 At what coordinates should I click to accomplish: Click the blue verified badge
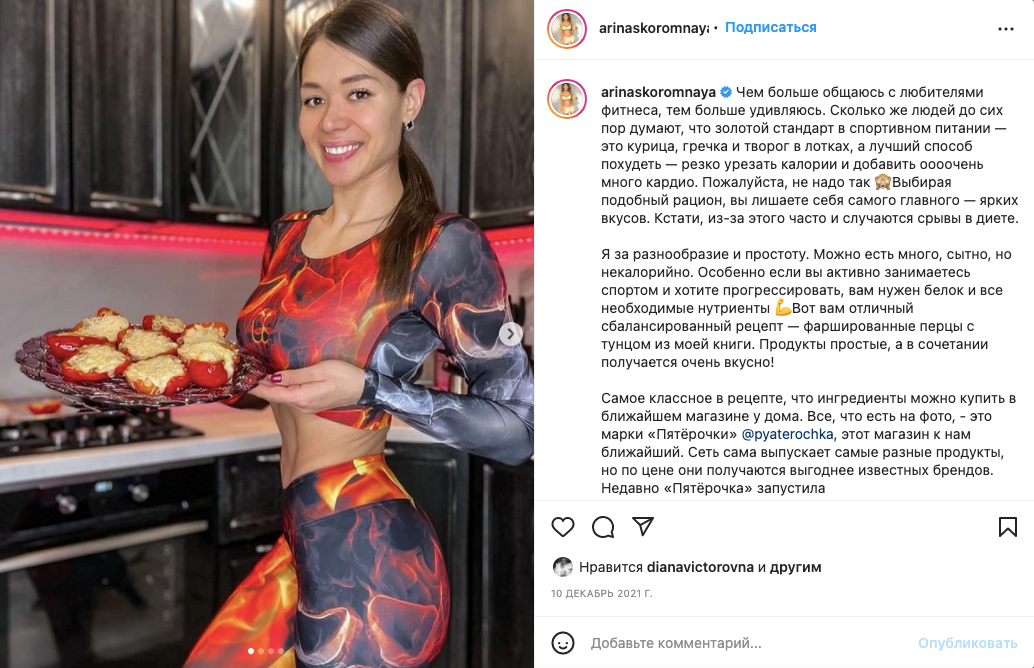[x=726, y=92]
